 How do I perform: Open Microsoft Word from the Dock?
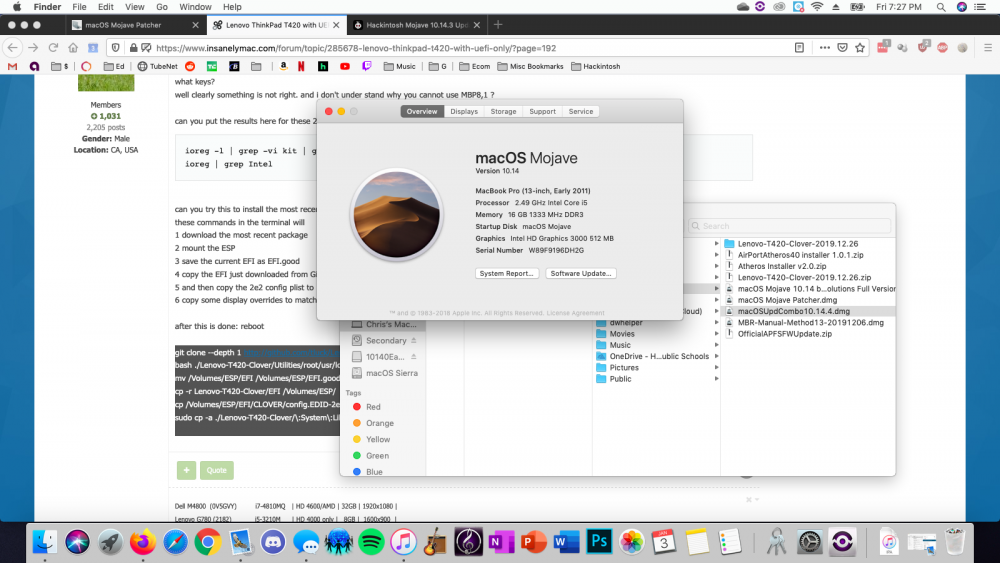point(566,543)
